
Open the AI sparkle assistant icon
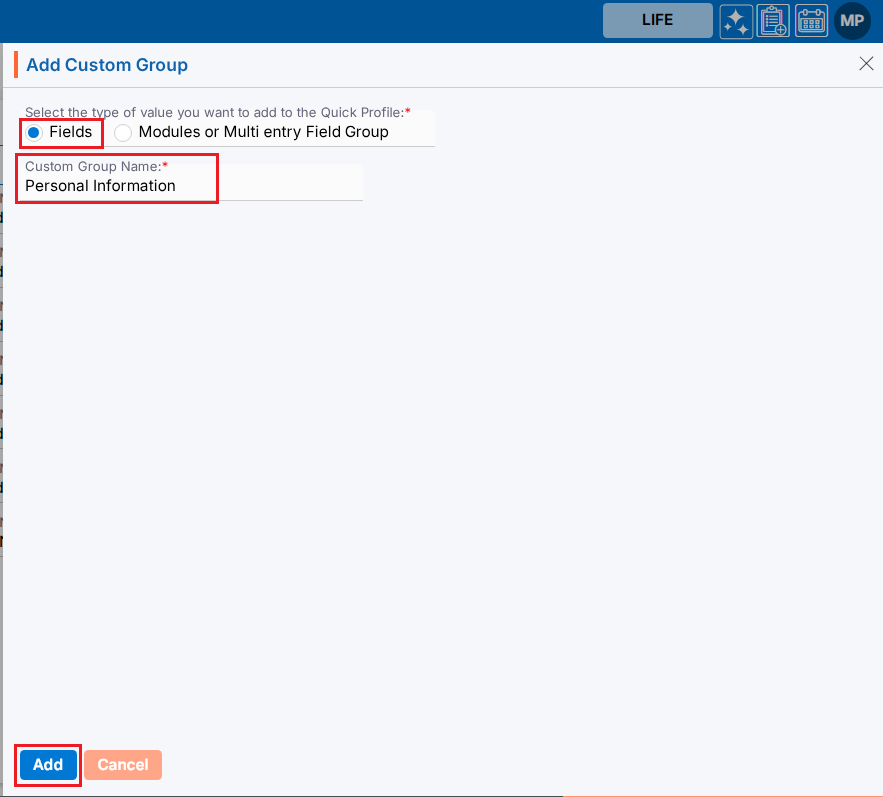coord(736,21)
